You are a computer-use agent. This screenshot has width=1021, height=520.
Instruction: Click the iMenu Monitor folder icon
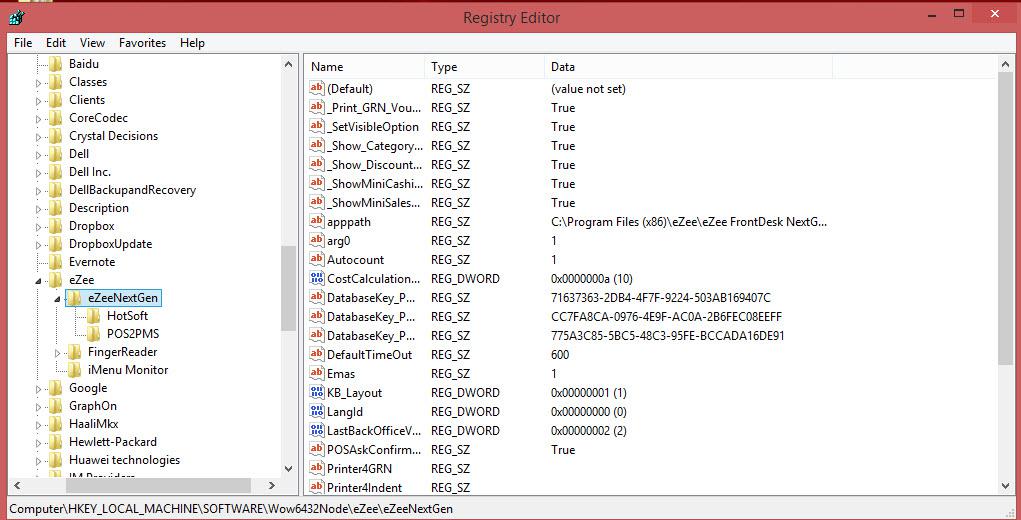[x=75, y=370]
